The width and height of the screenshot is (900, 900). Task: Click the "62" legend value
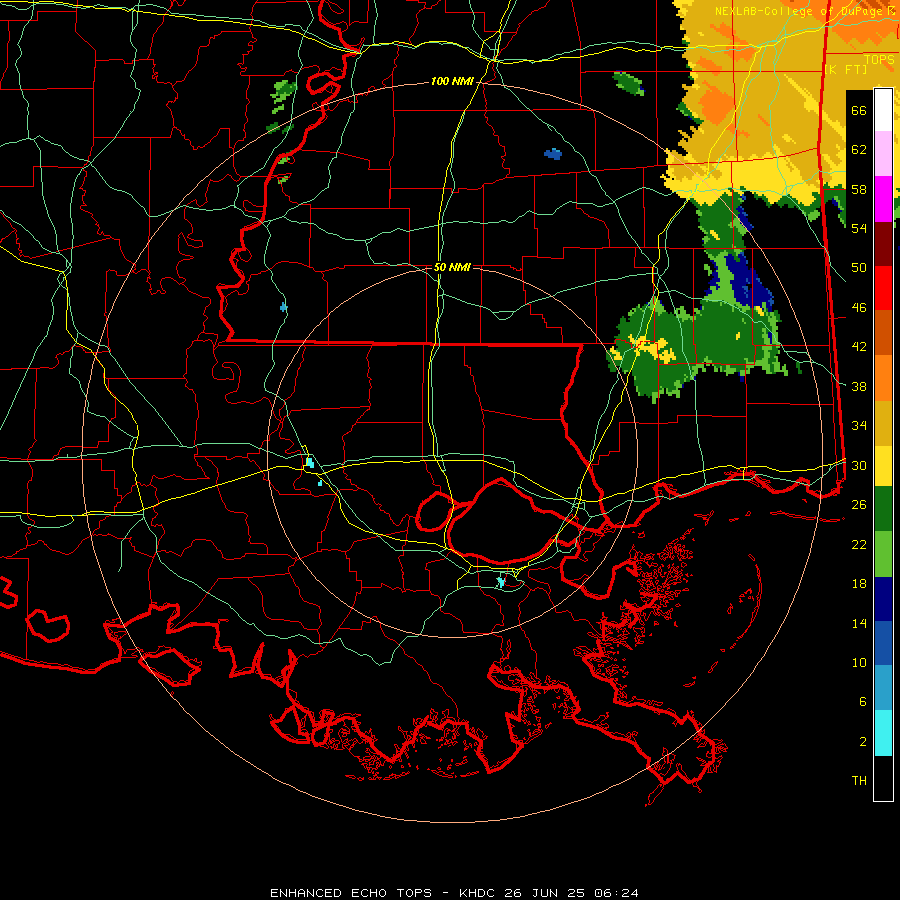859,149
